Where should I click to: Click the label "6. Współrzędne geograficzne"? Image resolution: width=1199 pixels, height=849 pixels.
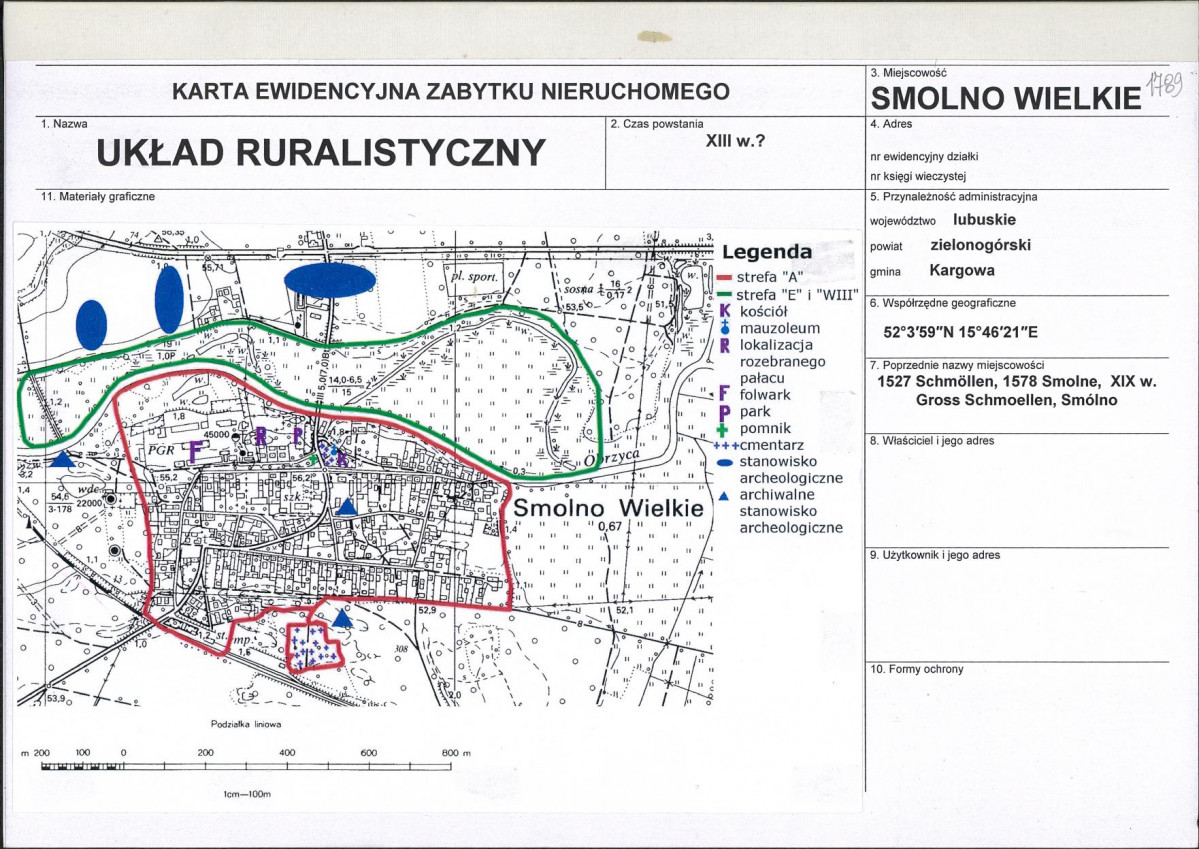coord(943,303)
